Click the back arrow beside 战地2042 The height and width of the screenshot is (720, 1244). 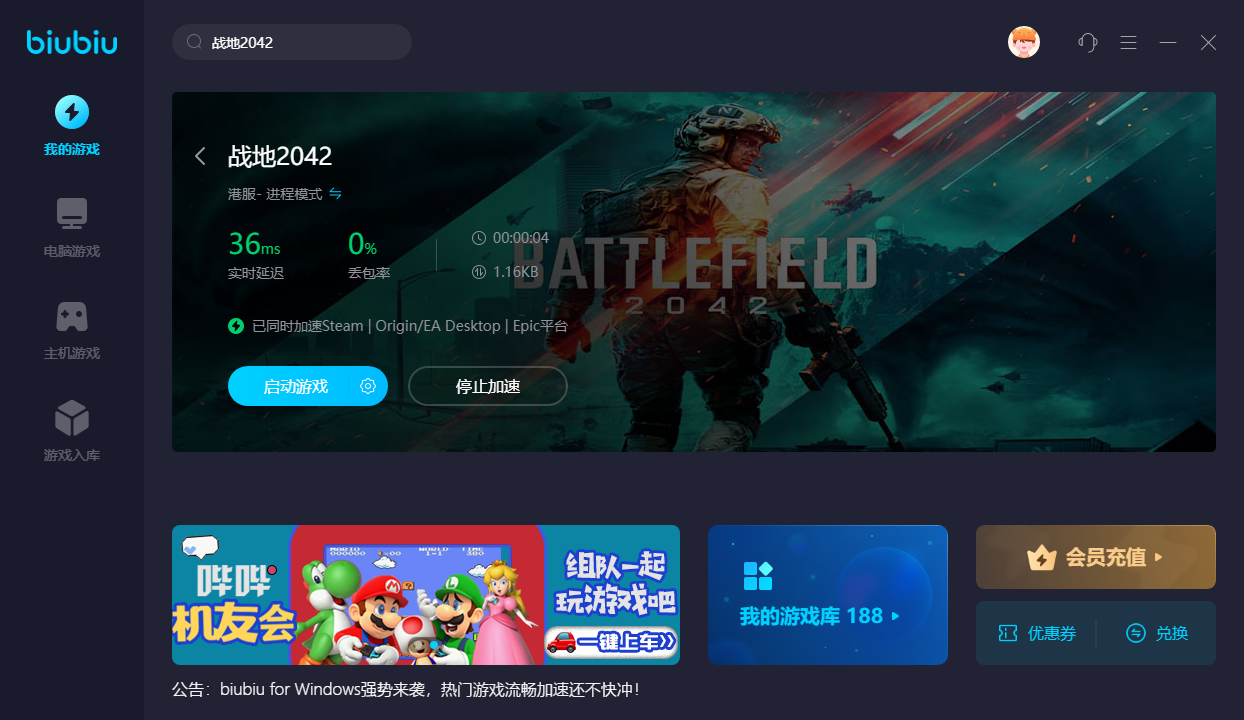(200, 156)
